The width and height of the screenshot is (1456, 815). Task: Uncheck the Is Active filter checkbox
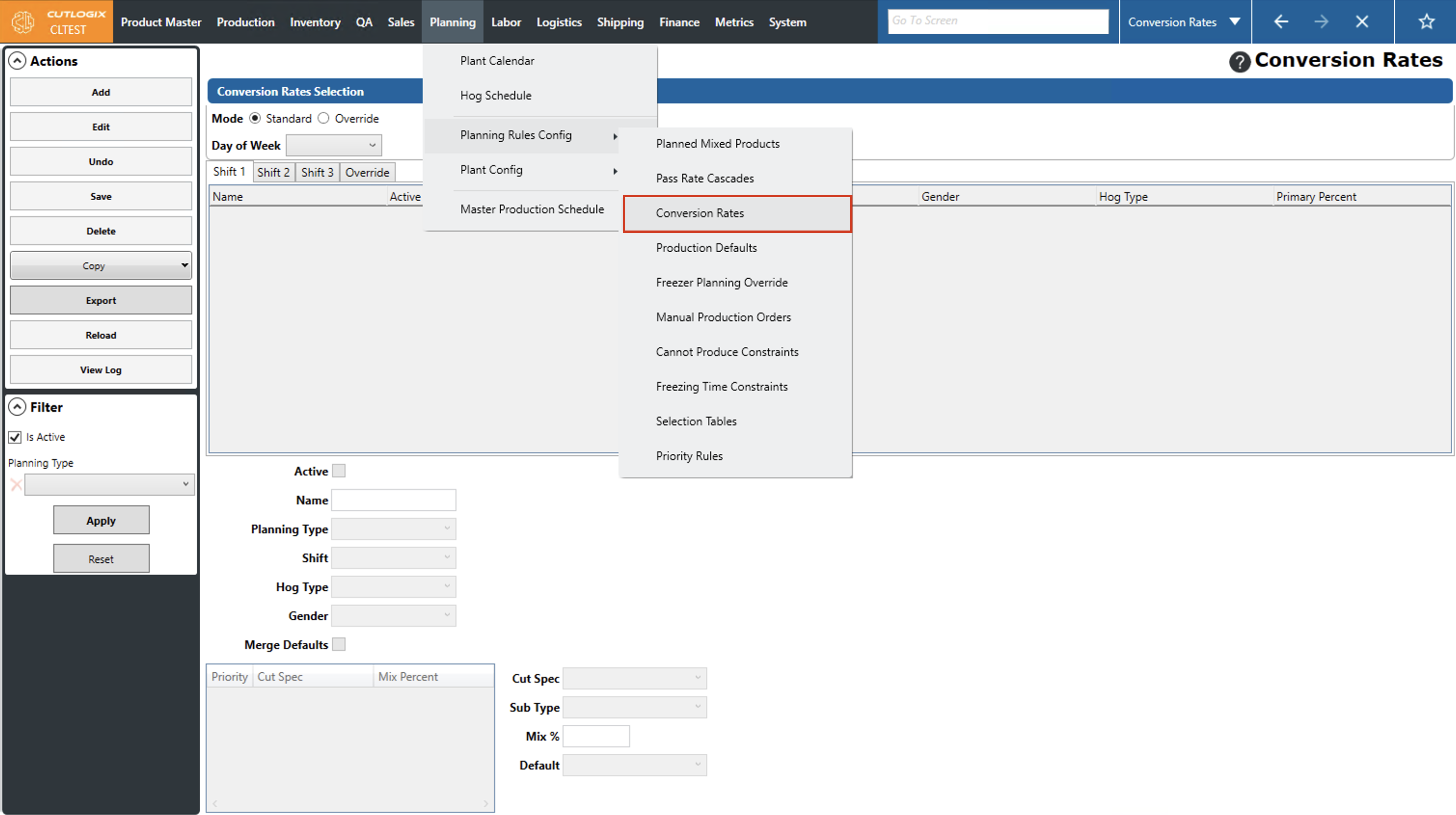(15, 437)
